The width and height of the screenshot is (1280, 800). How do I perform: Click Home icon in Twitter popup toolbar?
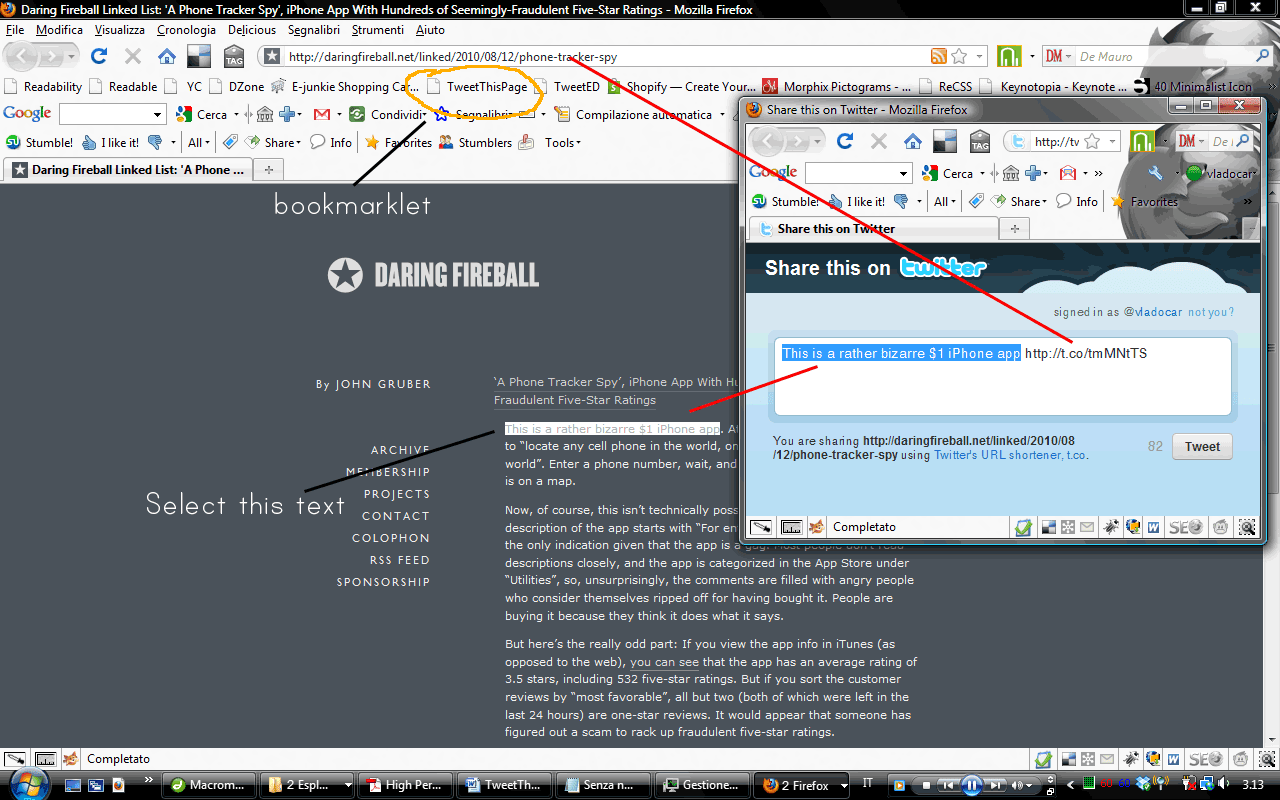click(x=912, y=141)
